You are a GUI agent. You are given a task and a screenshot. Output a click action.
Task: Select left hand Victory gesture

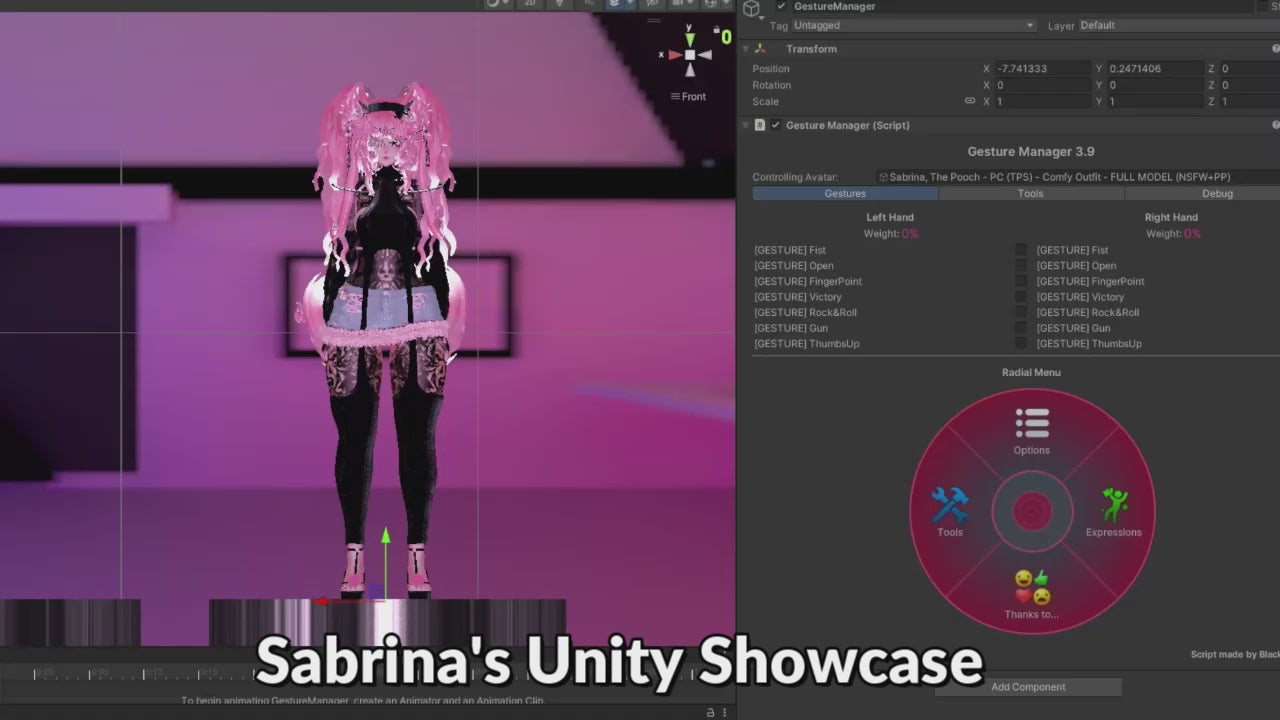click(x=798, y=297)
